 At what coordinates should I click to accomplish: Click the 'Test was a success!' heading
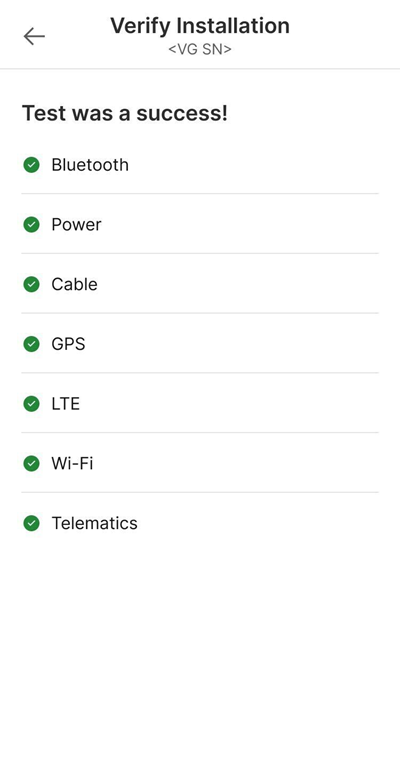coord(125,113)
